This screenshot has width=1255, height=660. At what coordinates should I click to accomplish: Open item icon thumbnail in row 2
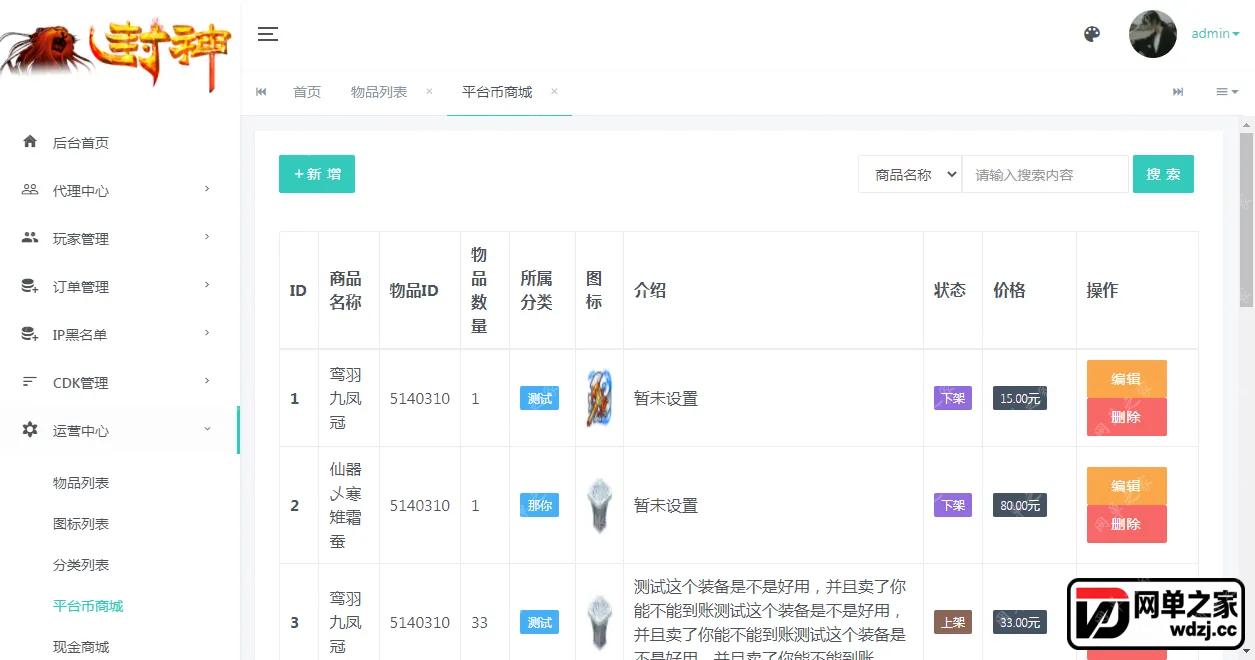599,505
